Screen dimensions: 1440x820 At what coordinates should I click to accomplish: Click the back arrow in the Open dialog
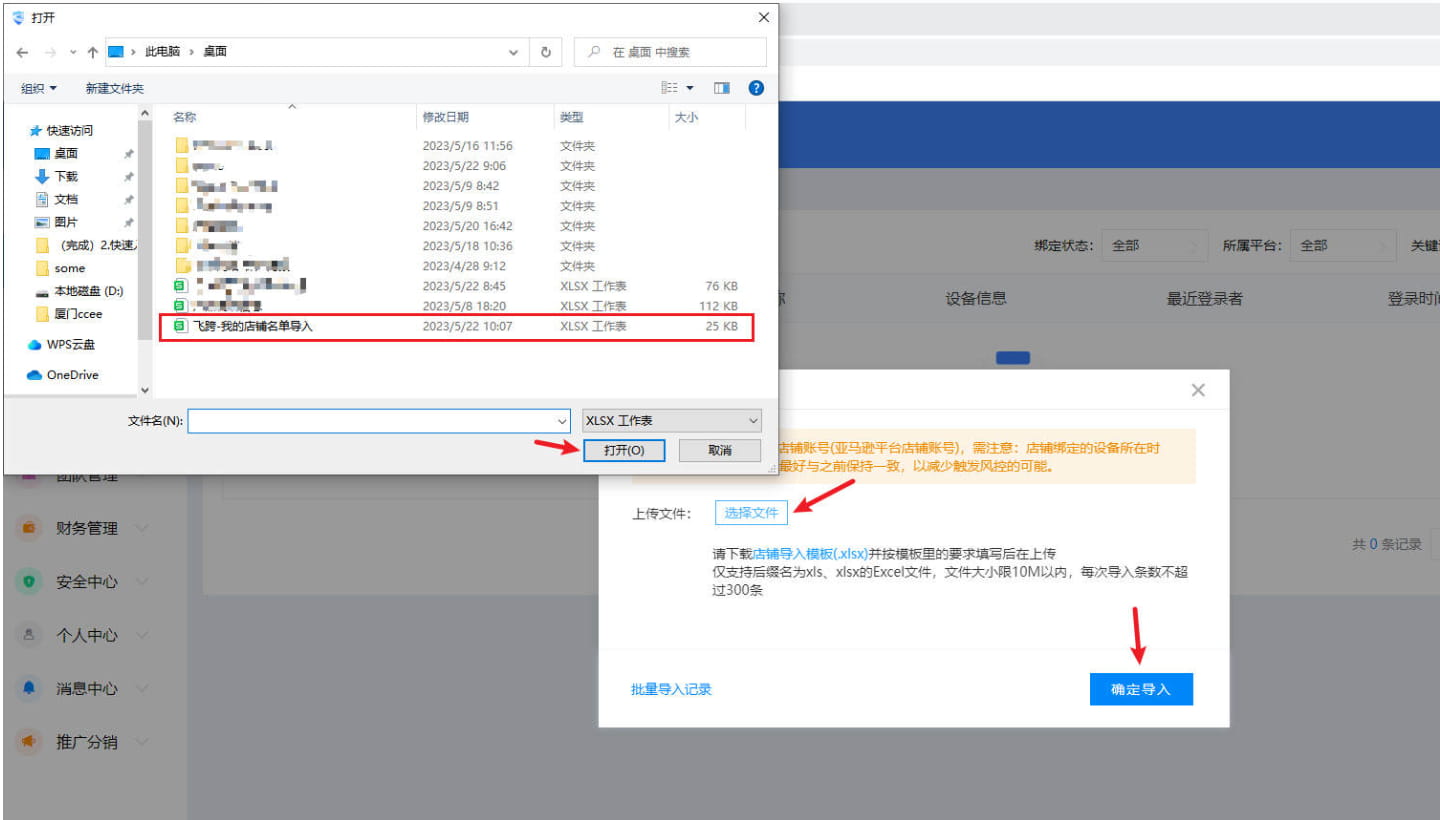coord(22,51)
